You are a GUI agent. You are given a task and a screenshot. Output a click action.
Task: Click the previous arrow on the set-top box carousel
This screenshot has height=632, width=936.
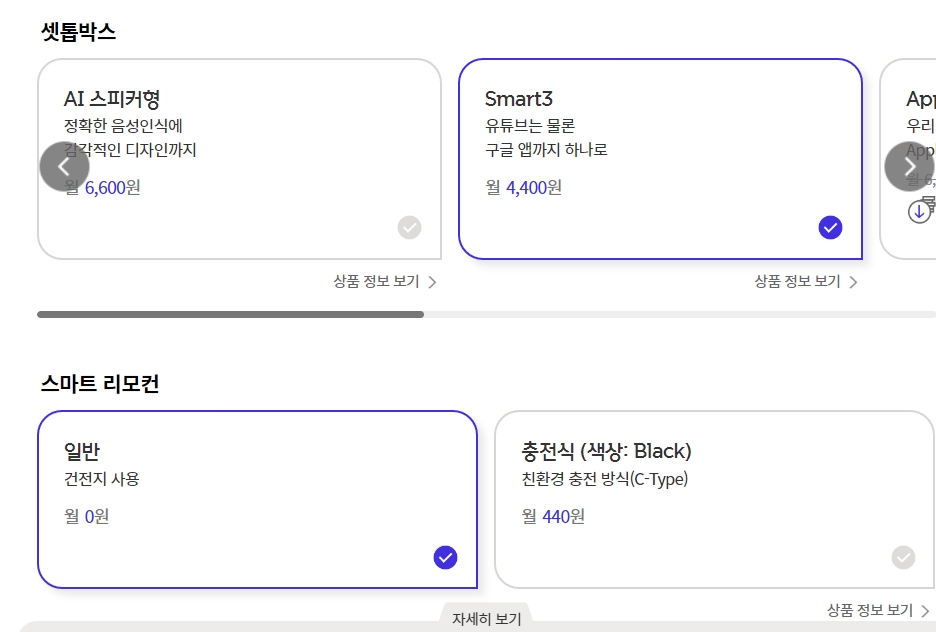point(65,167)
